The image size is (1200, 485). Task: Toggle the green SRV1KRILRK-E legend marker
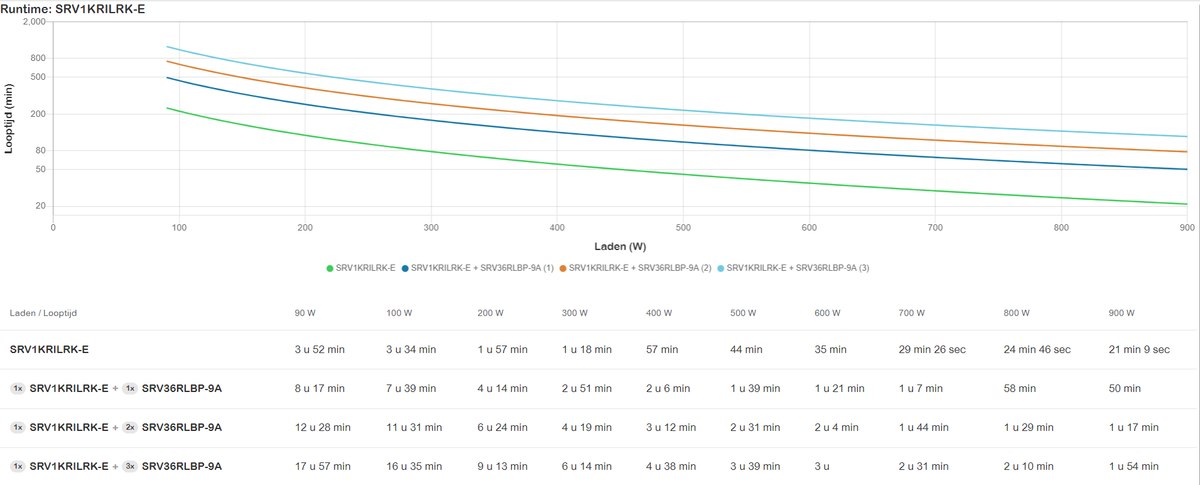pyautogui.click(x=330, y=268)
